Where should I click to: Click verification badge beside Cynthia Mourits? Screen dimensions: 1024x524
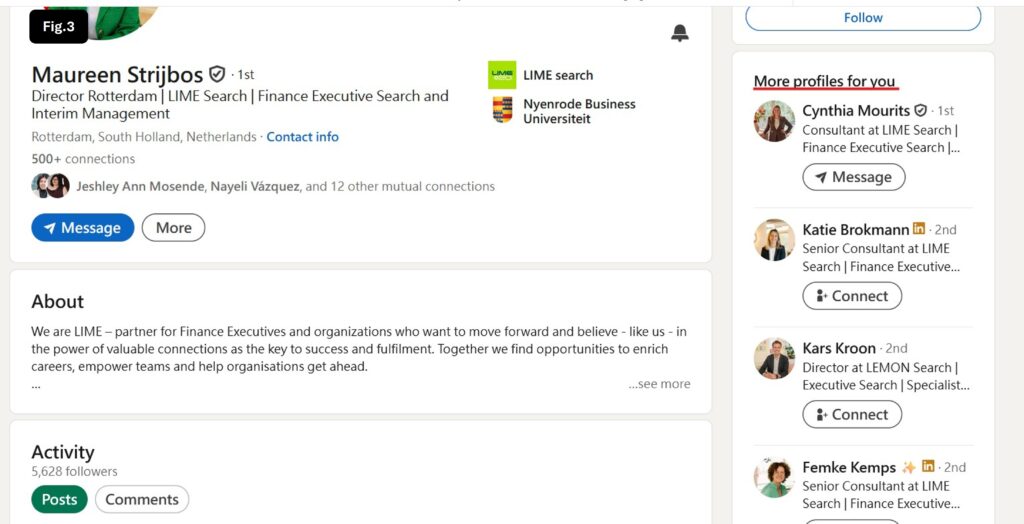coord(921,111)
